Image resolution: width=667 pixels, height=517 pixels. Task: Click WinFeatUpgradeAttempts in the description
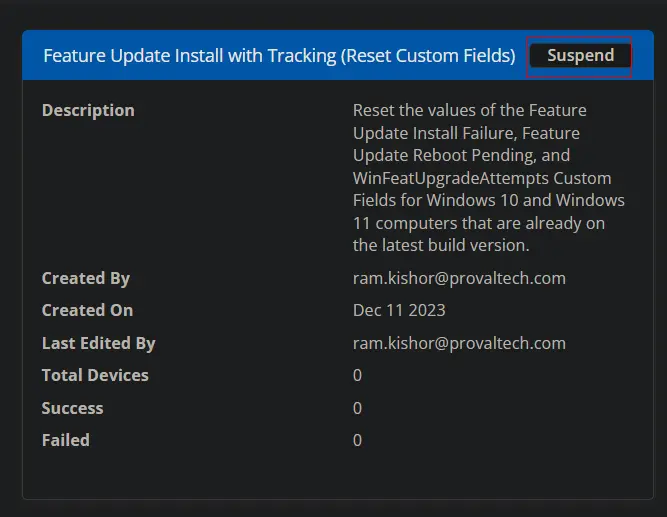tap(450, 178)
